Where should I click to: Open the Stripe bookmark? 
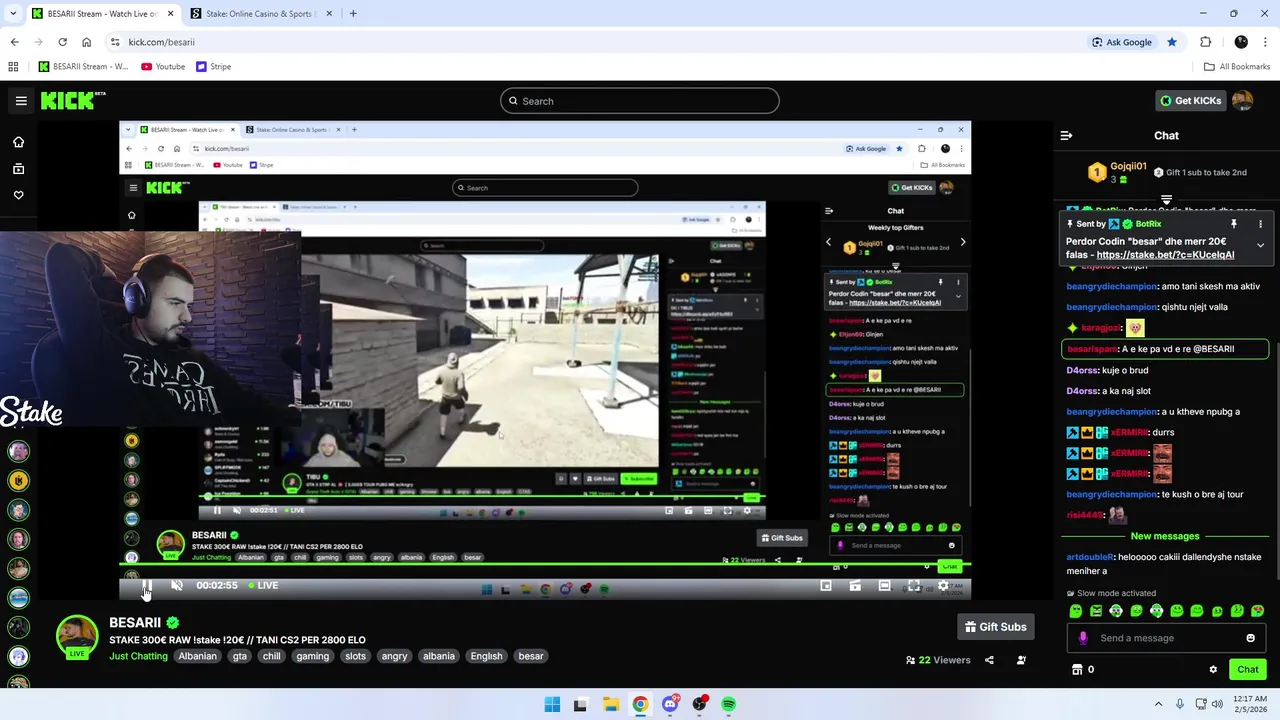click(214, 67)
